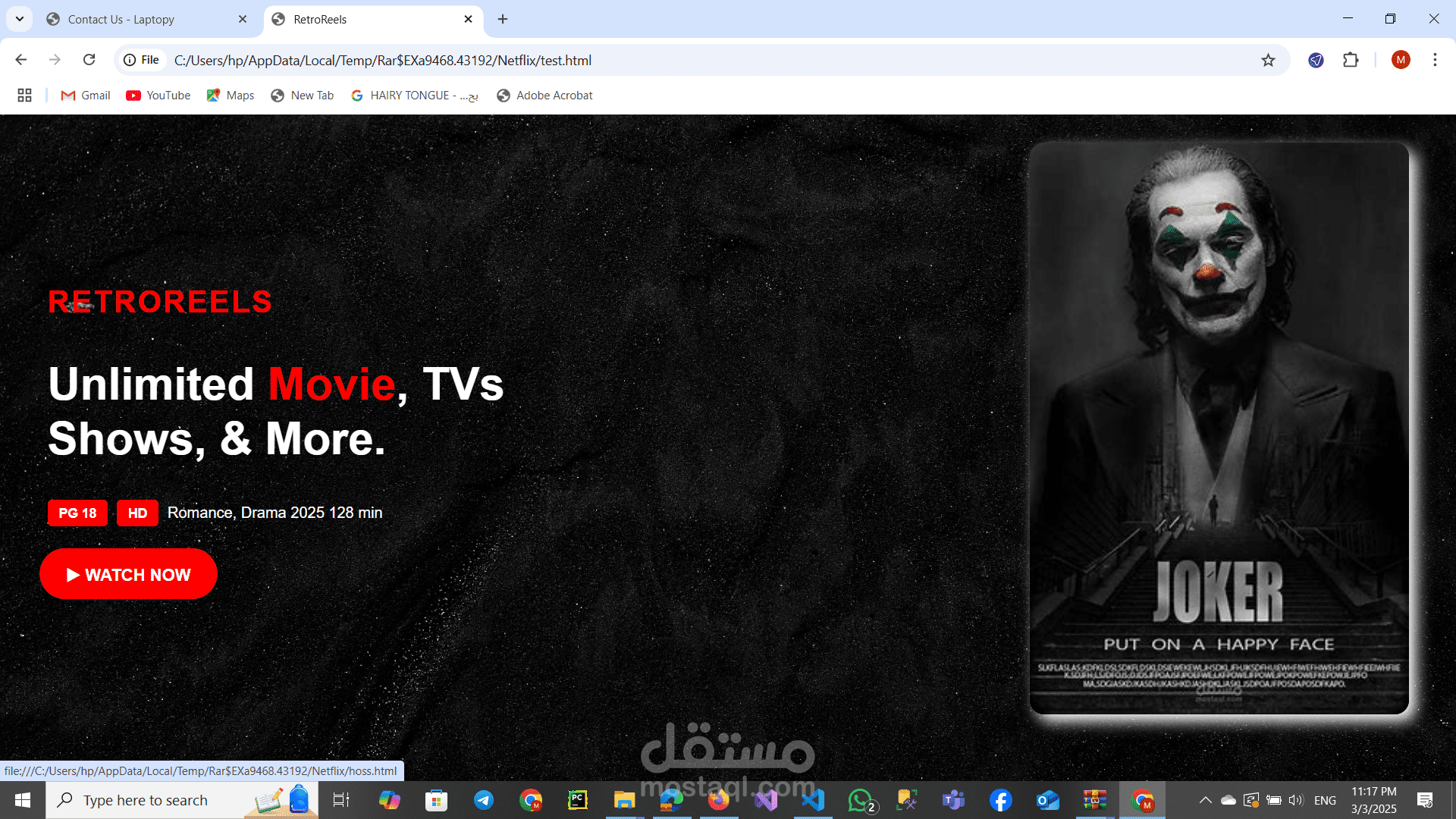This screenshot has height=819, width=1456.
Task: Open Chrome three-dot menu
Action: coord(1435,60)
